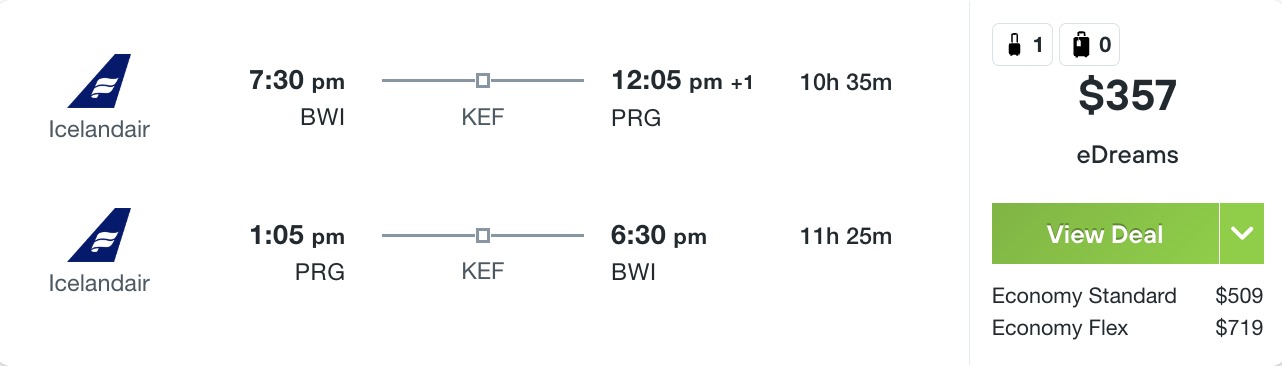Click the 11h 25m return duration
Image resolution: width=1282 pixels, height=366 pixels.
(x=846, y=237)
